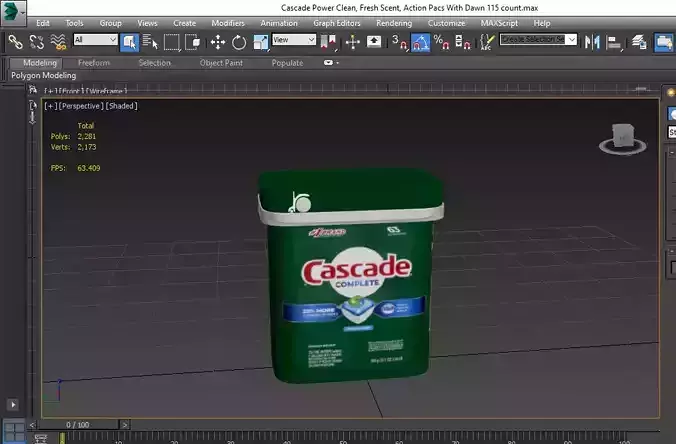The image size is (676, 444).
Task: Click the Polys value 2,281
Action: coord(87,136)
